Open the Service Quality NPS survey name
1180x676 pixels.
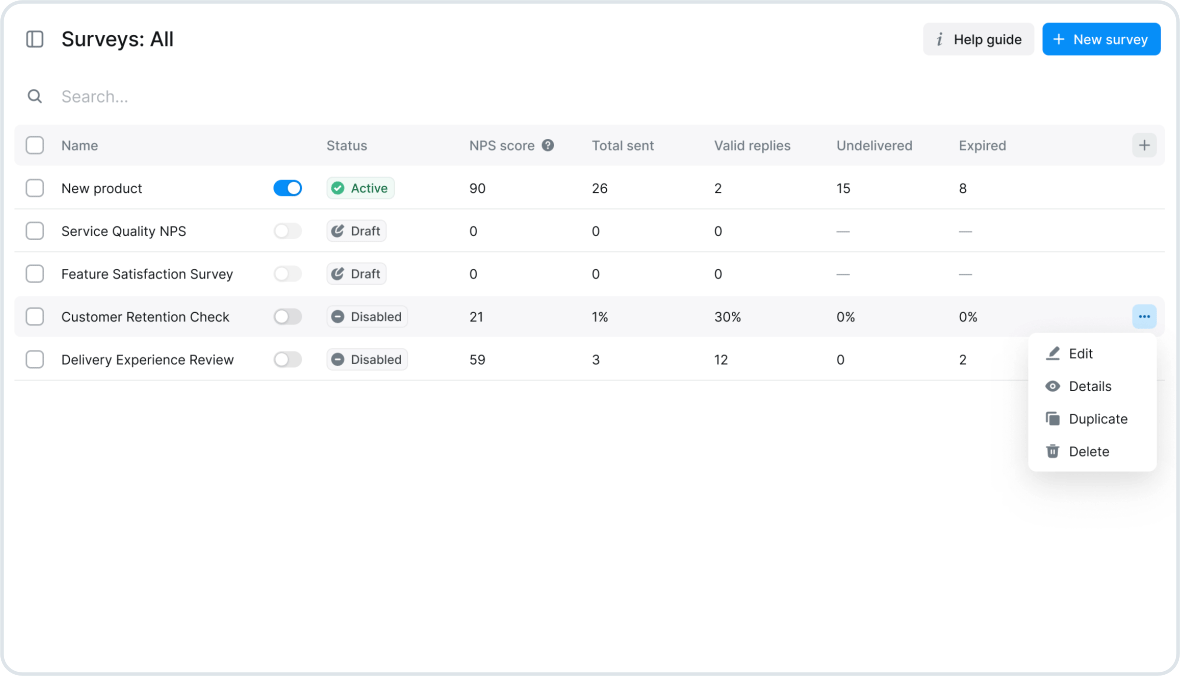click(x=123, y=231)
